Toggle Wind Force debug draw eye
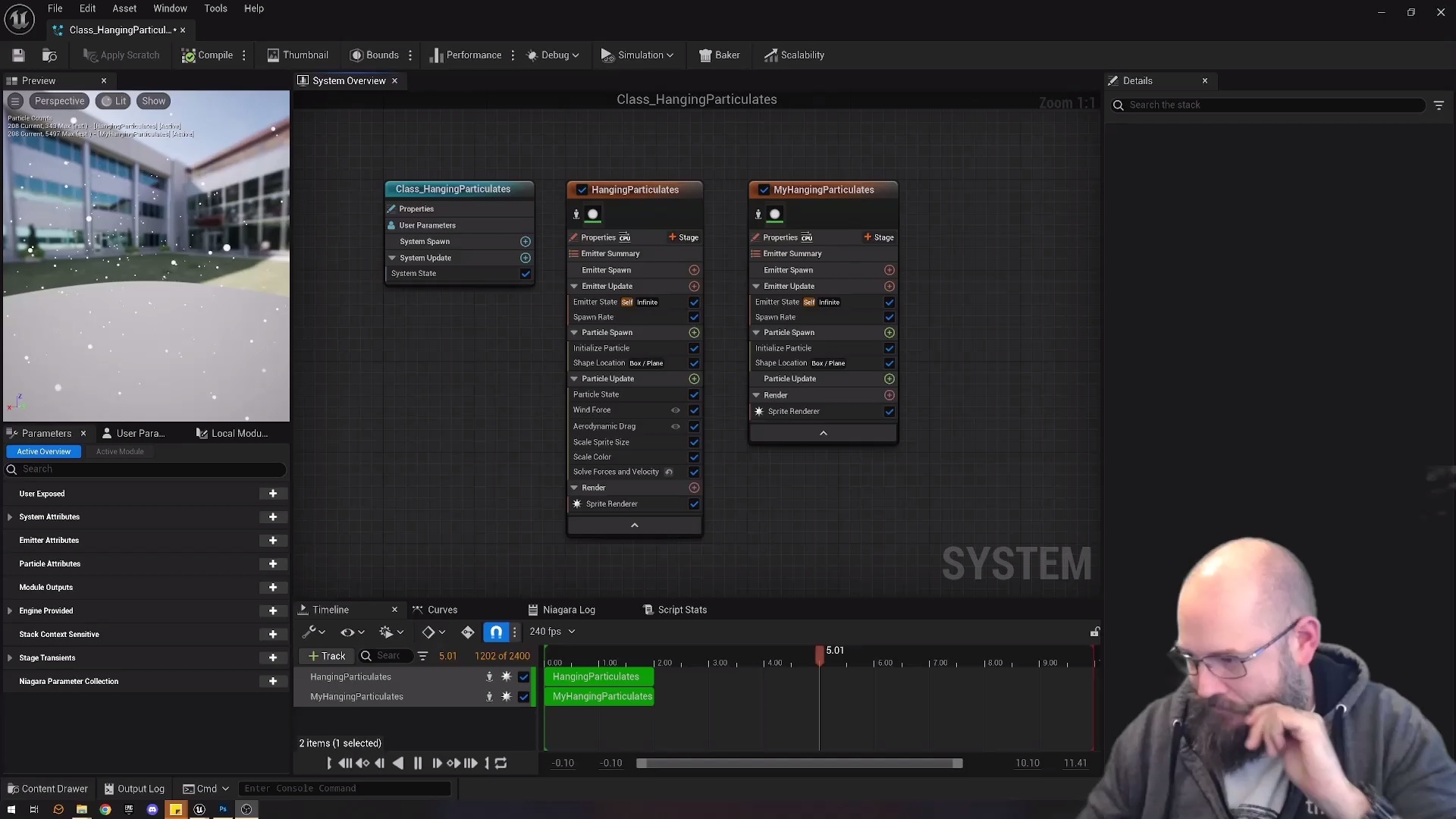1456x819 pixels. (675, 410)
